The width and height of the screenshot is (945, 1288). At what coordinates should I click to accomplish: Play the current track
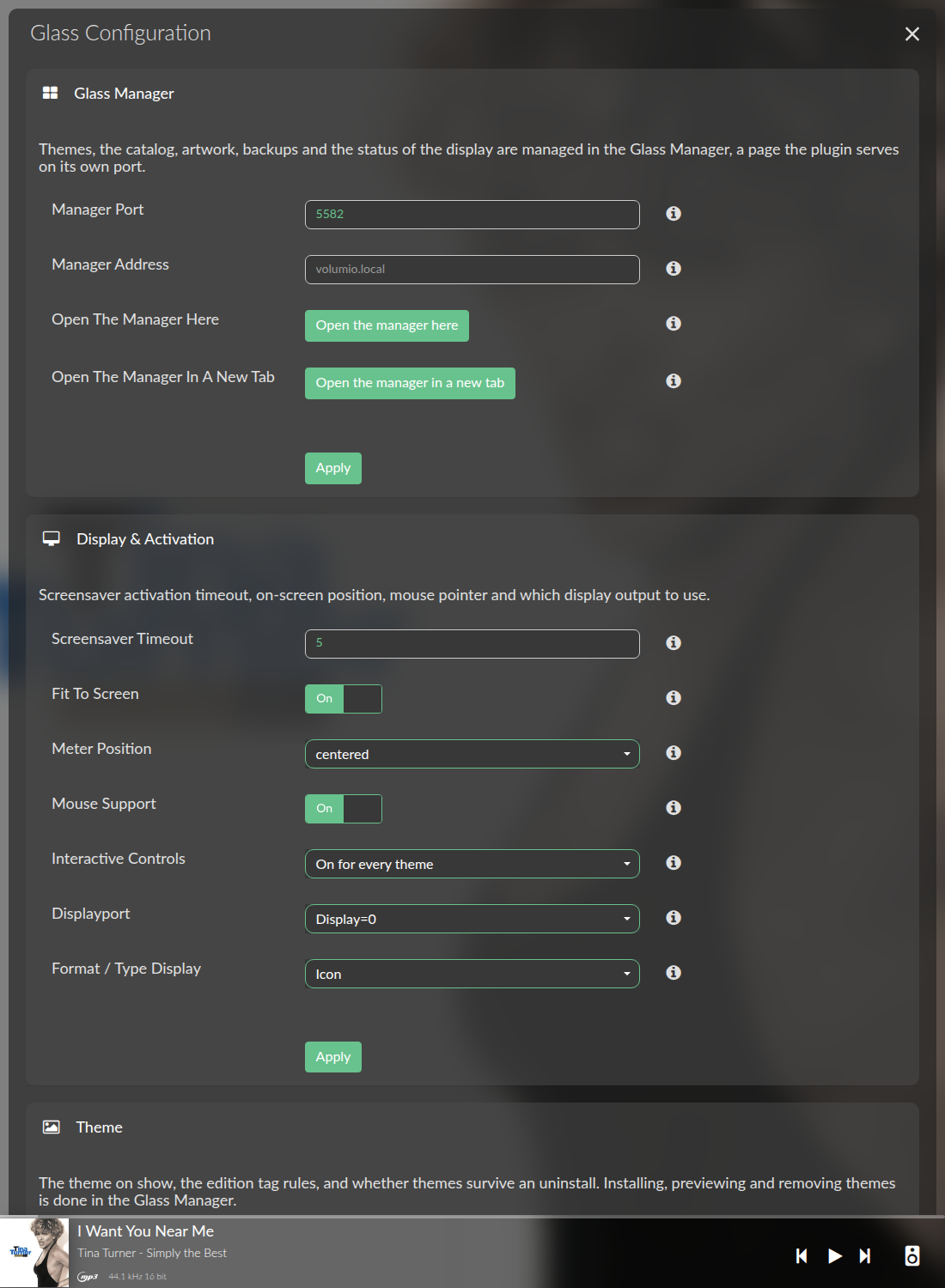pyautogui.click(x=834, y=1256)
